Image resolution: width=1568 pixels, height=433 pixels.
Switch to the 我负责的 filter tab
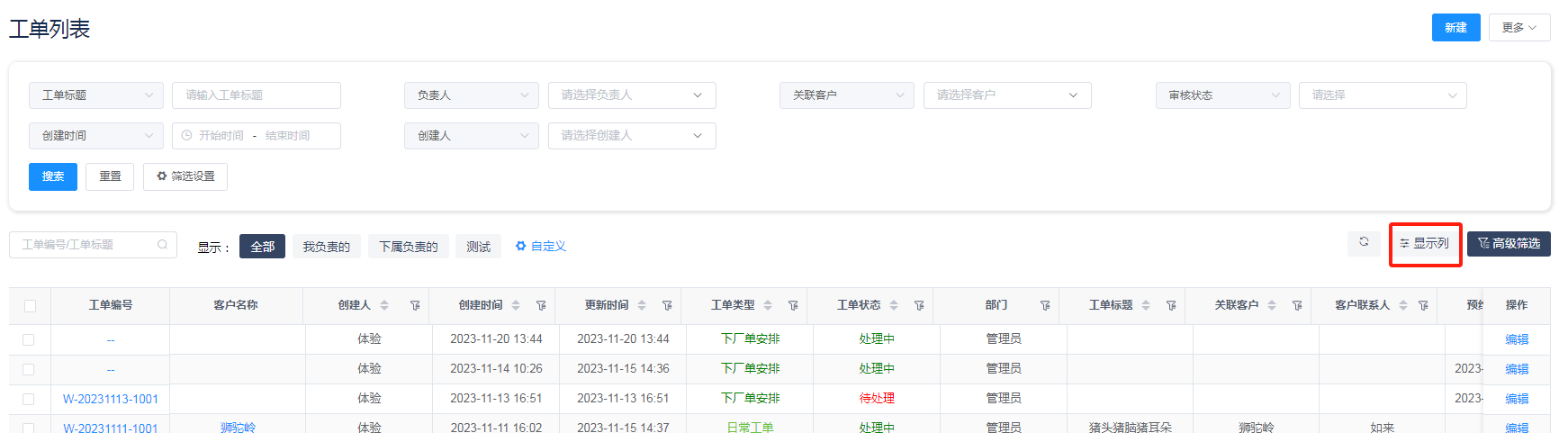coord(326,247)
